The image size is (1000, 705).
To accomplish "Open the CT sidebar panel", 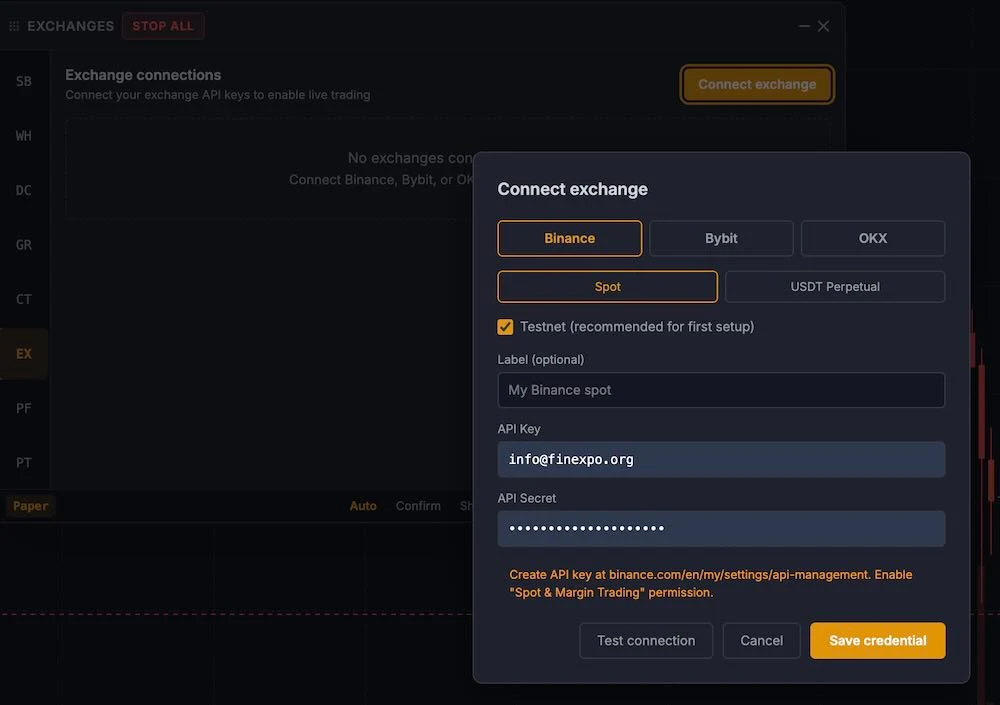I will click(24, 299).
